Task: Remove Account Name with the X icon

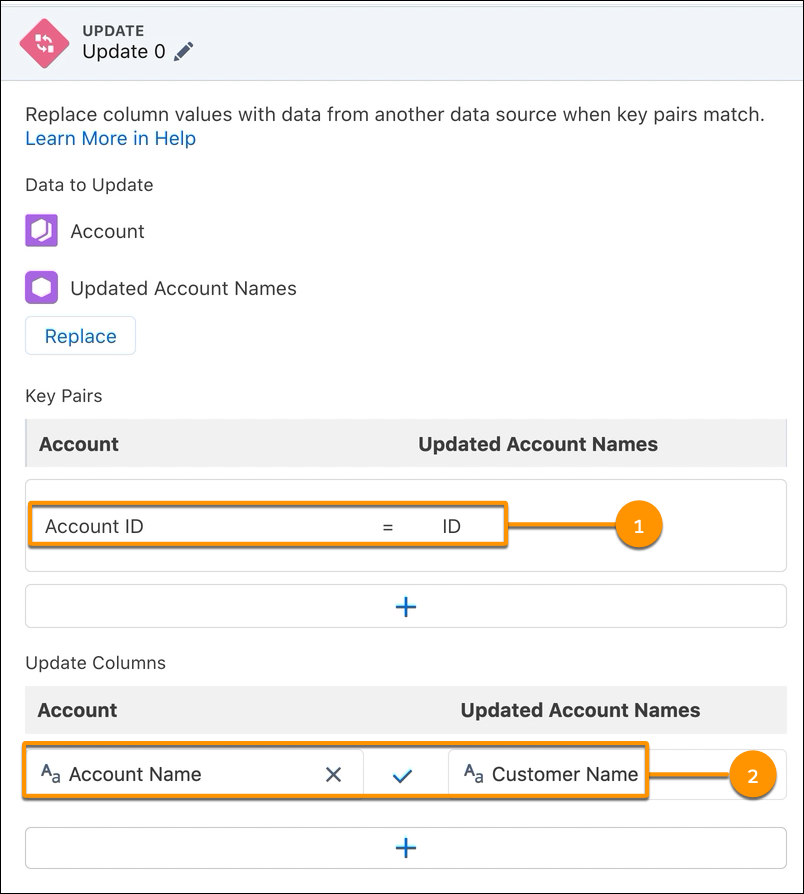Action: coord(334,773)
